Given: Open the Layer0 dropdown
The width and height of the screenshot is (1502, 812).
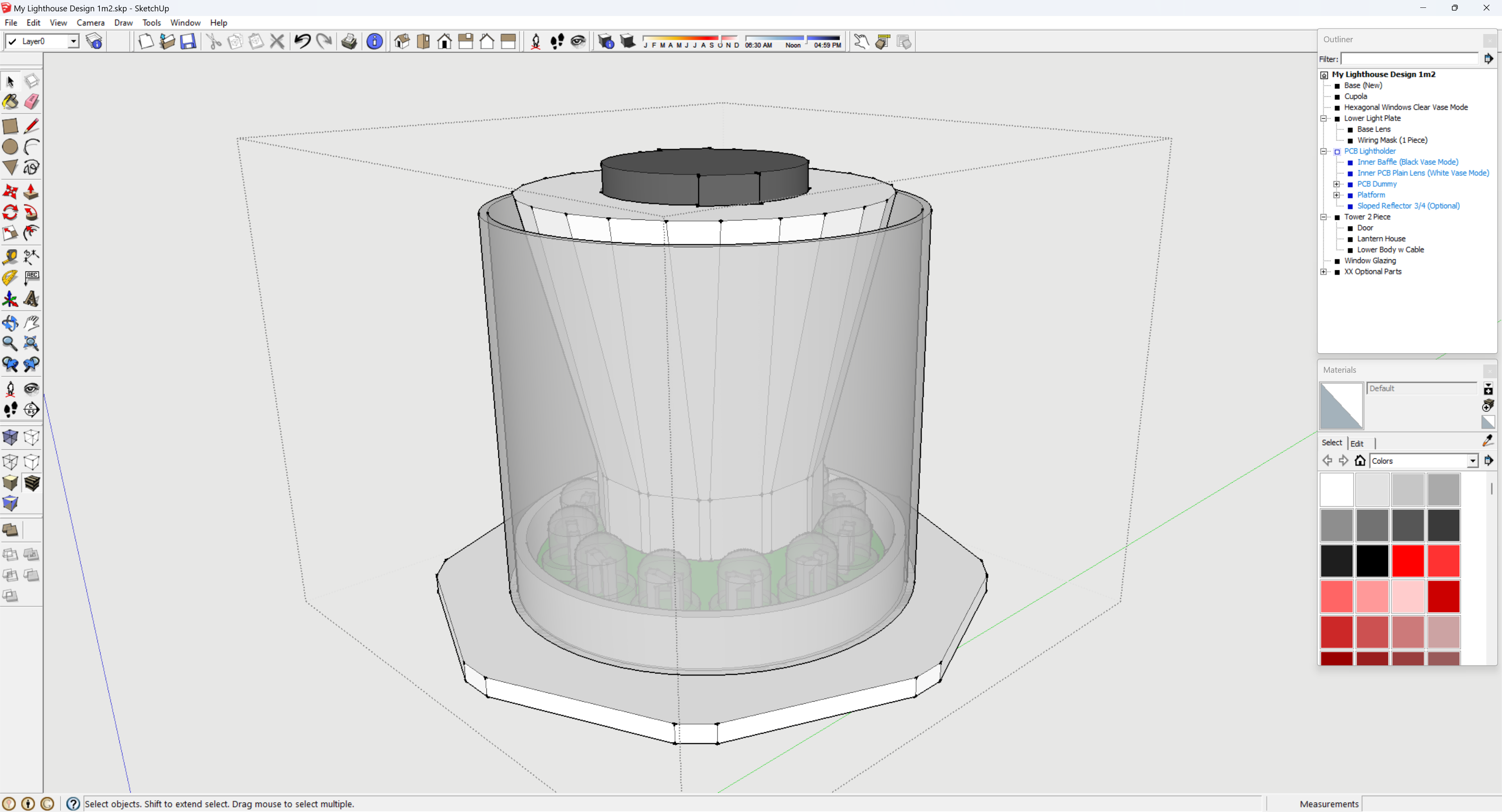Looking at the screenshot, I should pos(74,41).
